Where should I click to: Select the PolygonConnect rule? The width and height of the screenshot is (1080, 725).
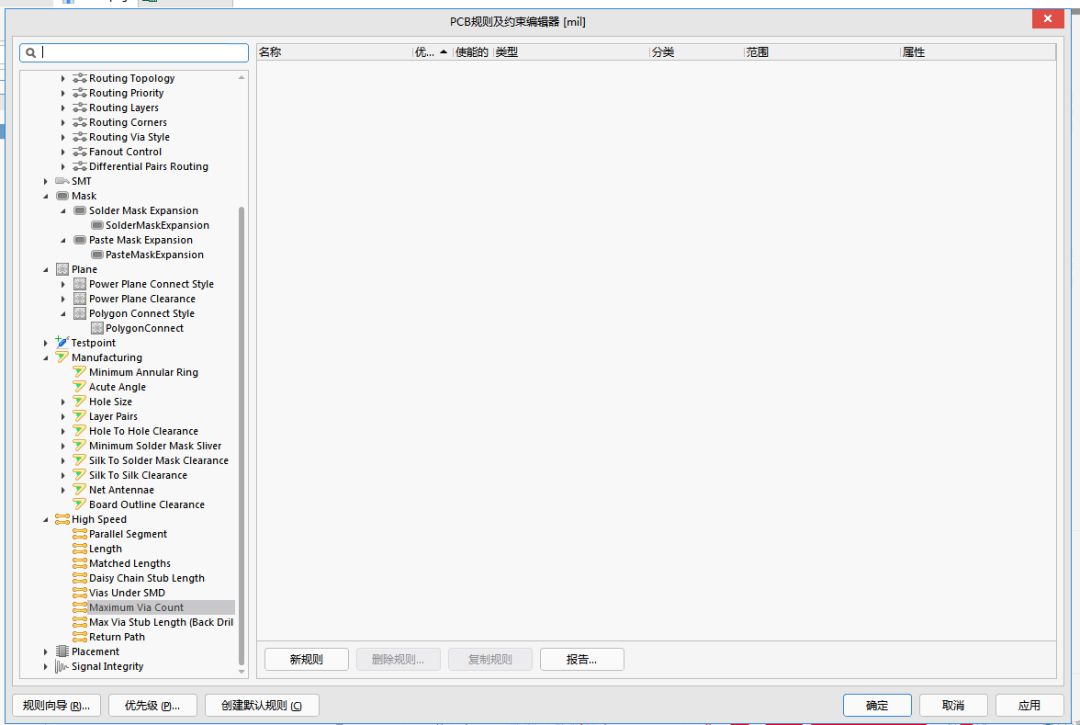tap(144, 328)
